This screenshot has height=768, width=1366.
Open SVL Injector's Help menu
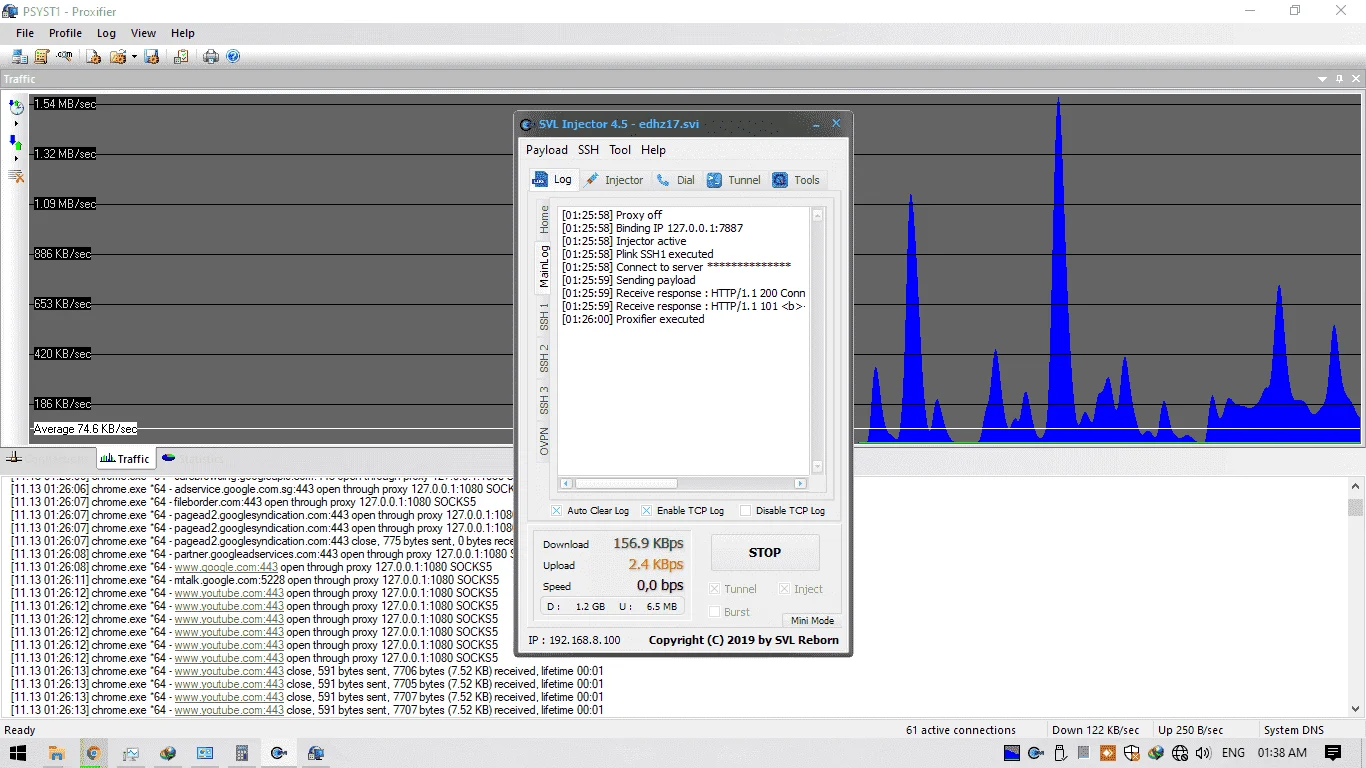point(653,150)
